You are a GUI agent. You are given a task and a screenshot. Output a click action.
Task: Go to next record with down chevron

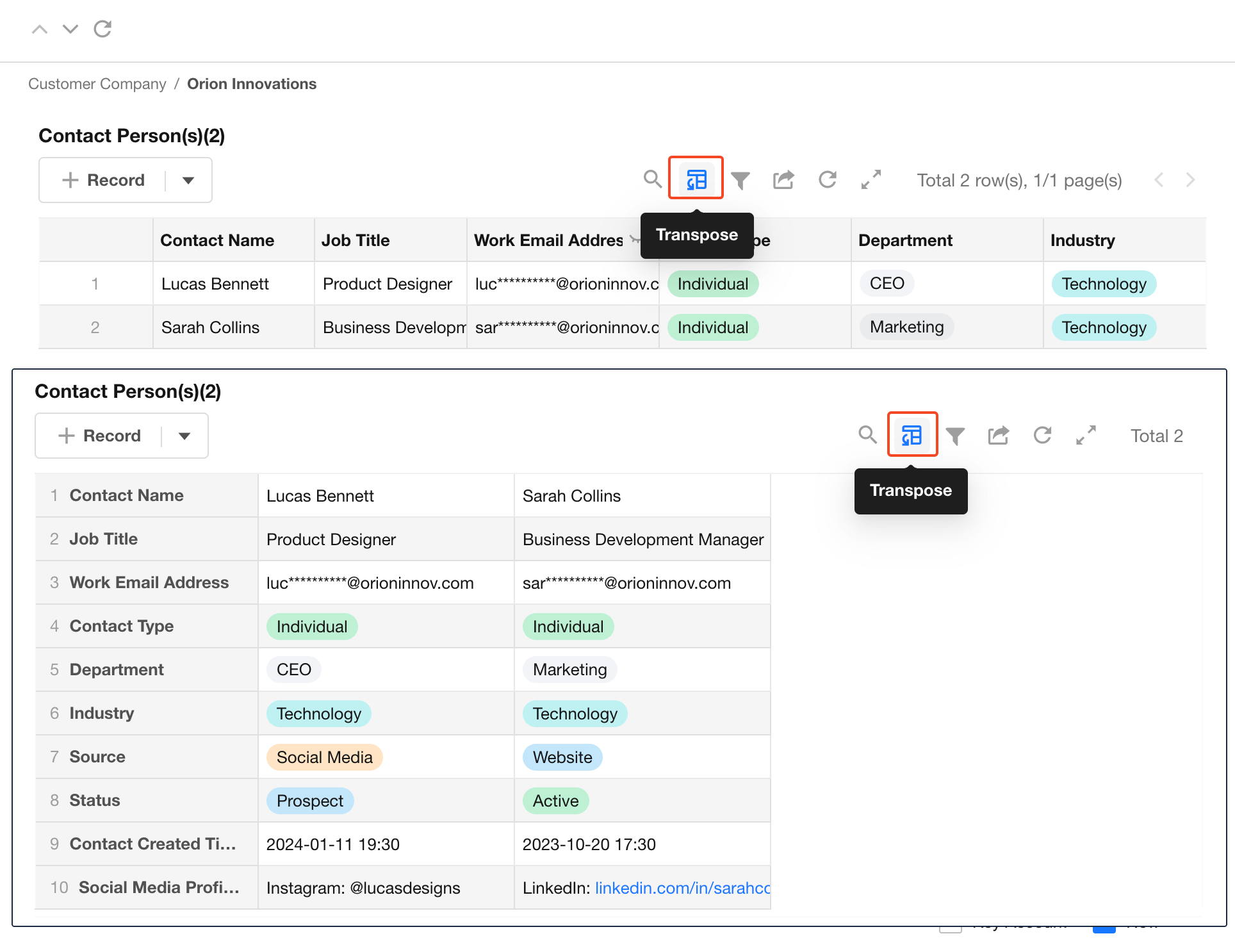coord(70,29)
